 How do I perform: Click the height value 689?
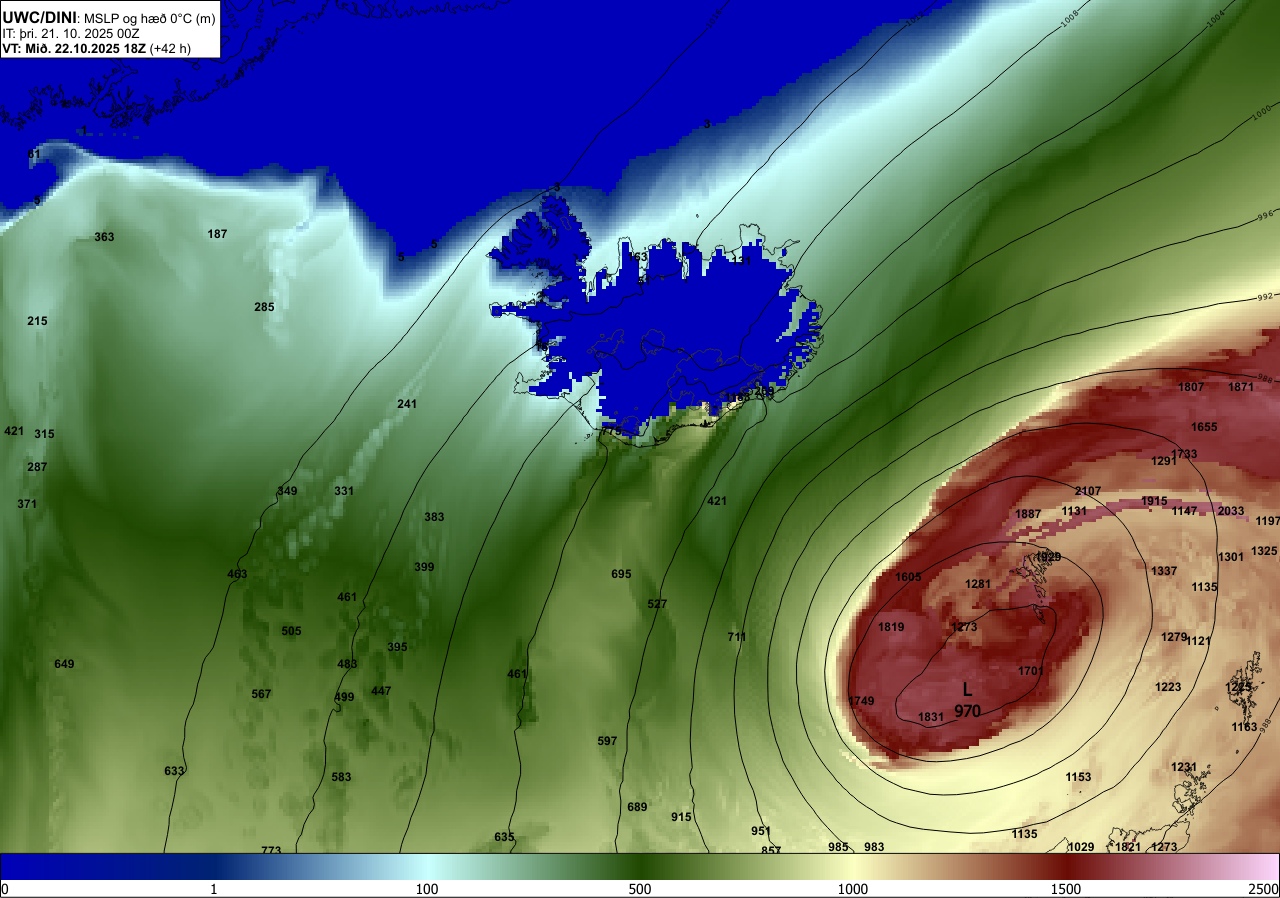637,807
